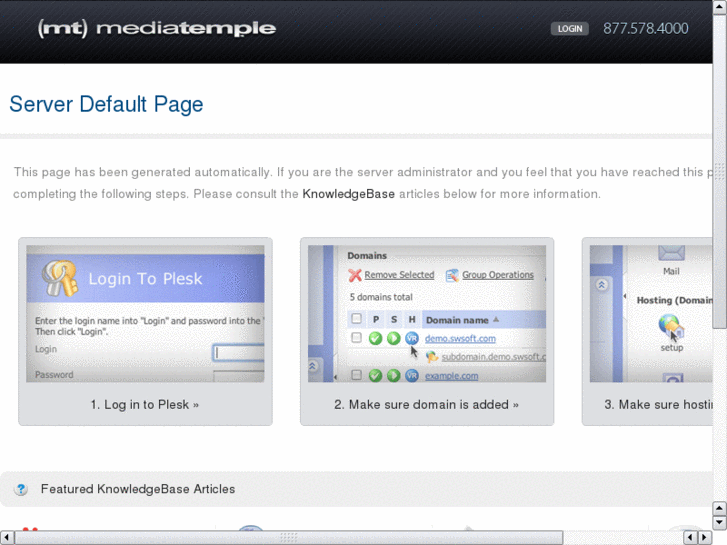
Task: Click the Mail envelope icon in thumbnail
Action: 671,253
